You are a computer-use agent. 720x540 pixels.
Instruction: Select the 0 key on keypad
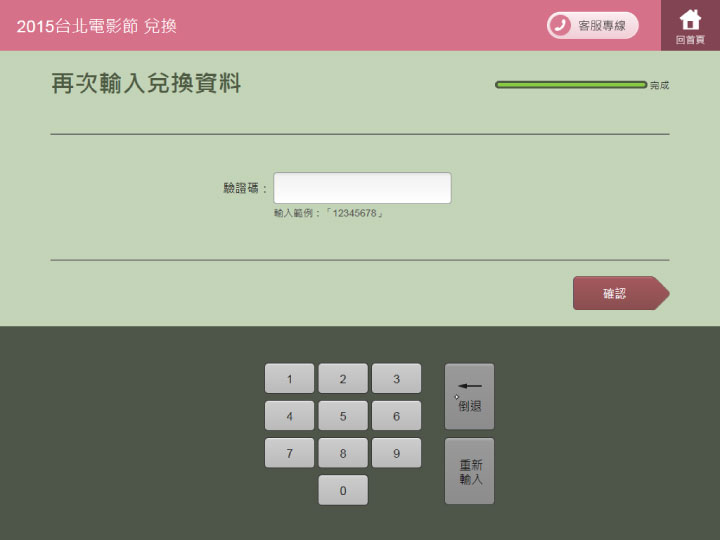[343, 490]
